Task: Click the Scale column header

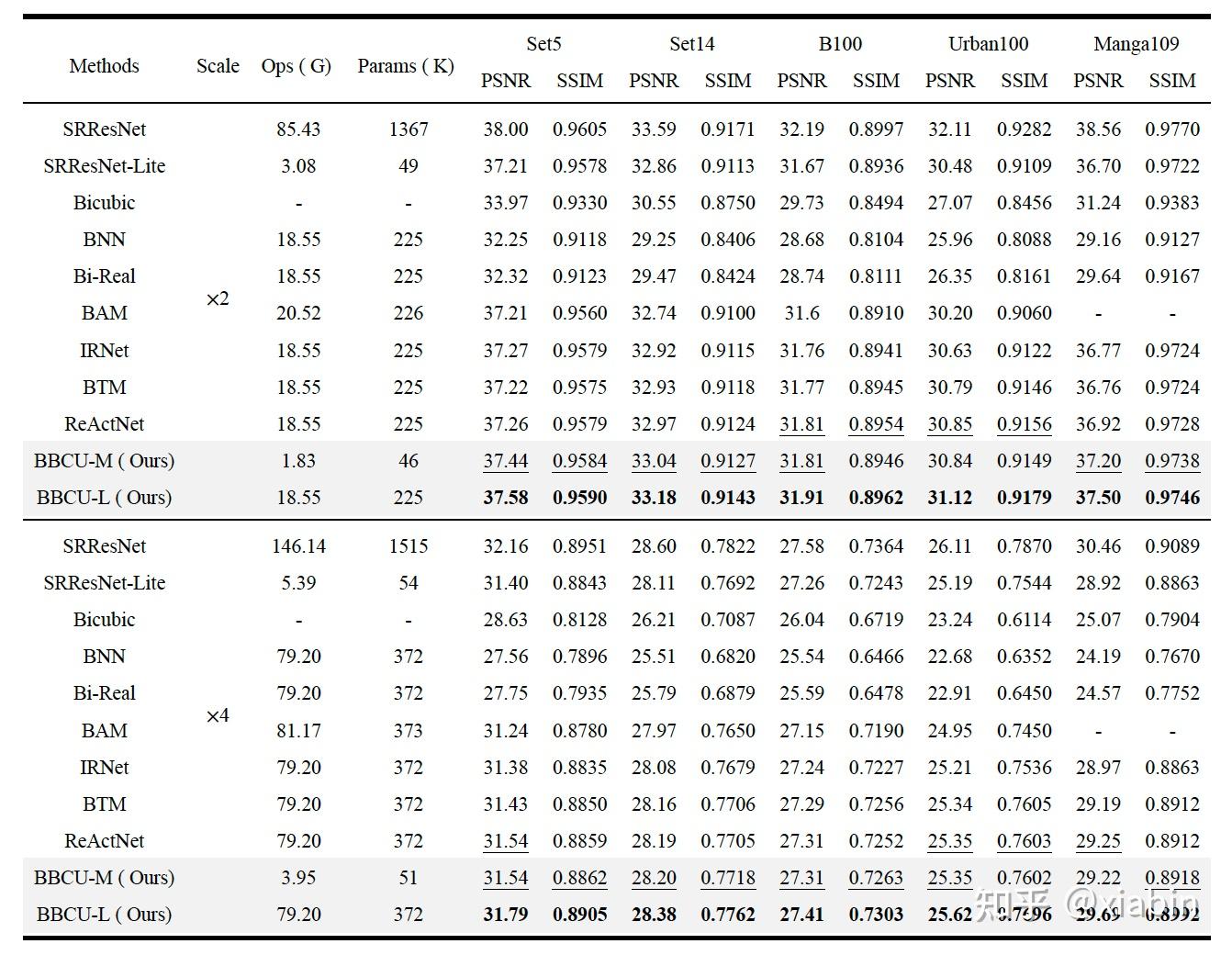Action: [218, 66]
